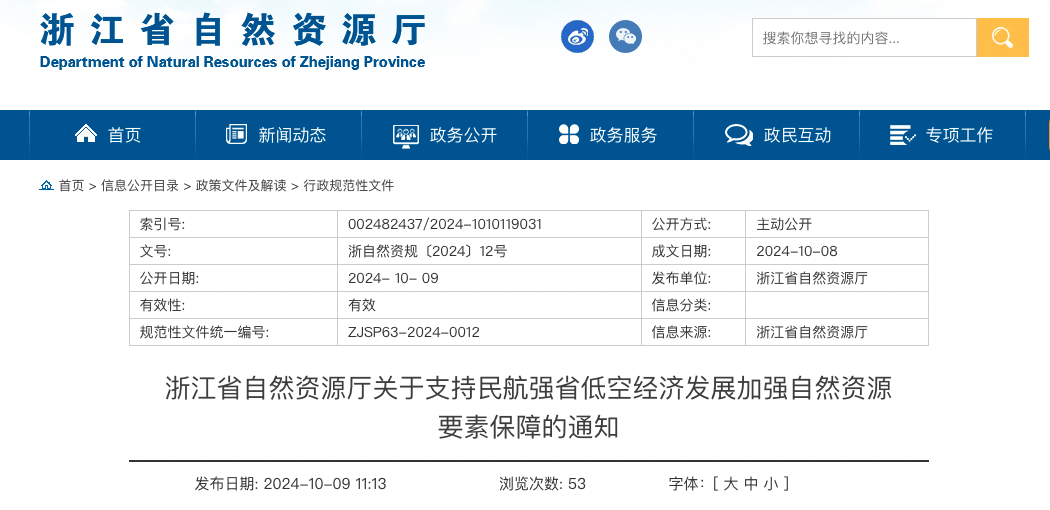The image size is (1050, 510).
Task: Click the checklist icon beside 专项工作
Action: tap(902, 135)
